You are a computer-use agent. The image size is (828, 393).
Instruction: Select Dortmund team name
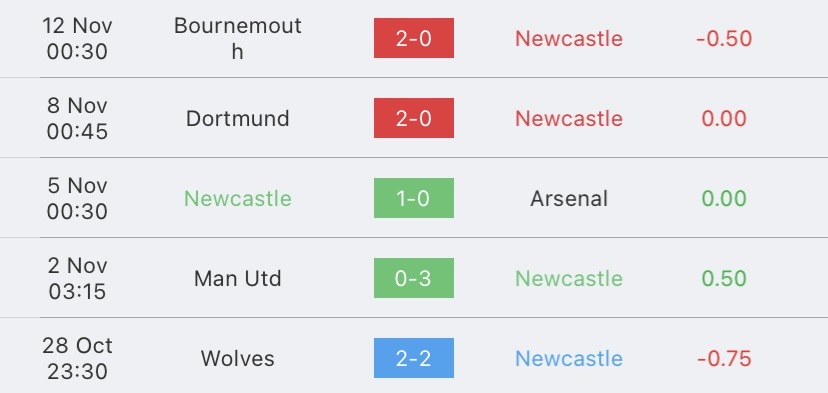point(238,118)
